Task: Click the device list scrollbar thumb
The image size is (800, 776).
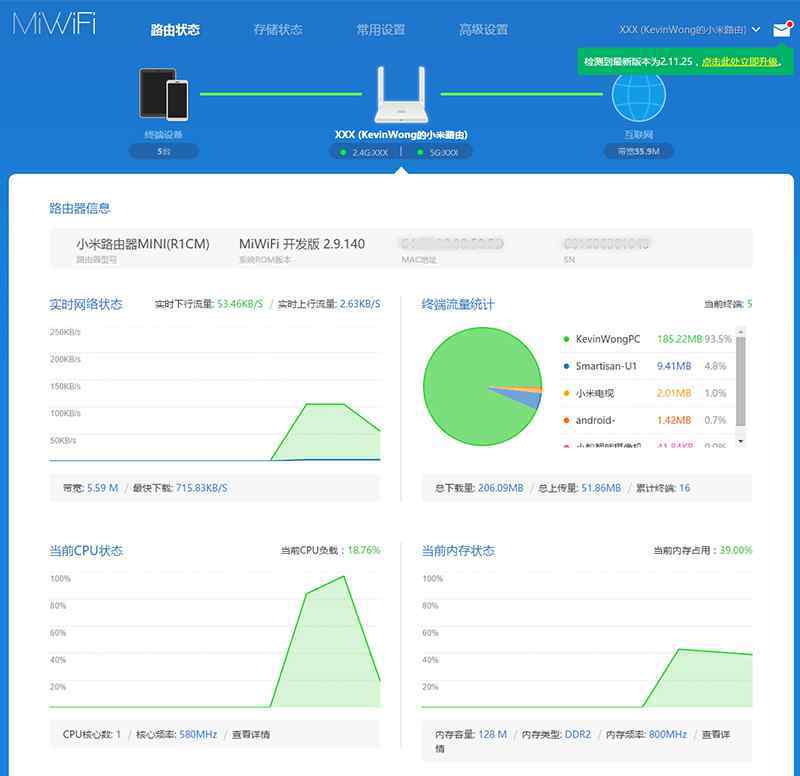Action: [741, 381]
